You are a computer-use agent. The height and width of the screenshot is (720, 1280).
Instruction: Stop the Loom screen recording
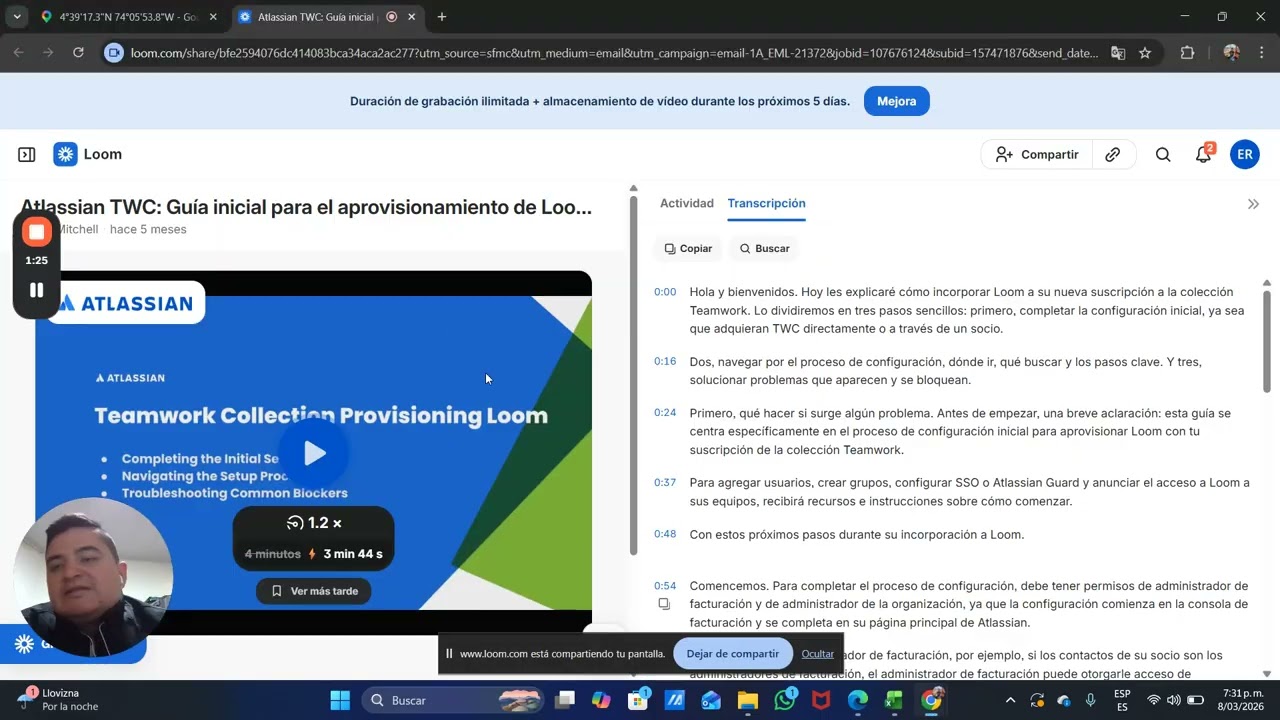pyautogui.click(x=37, y=232)
